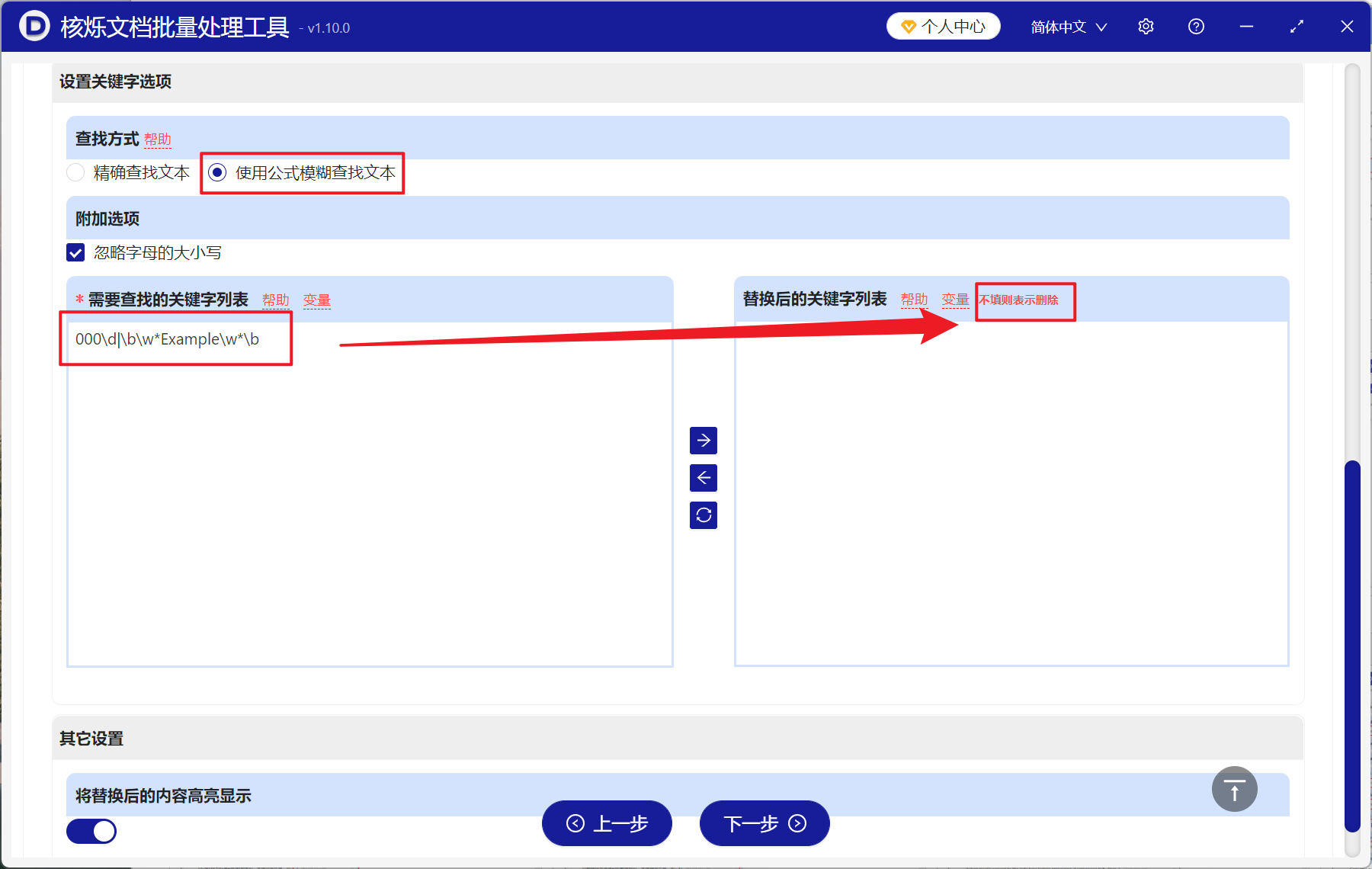Click the 下一步 button

pos(764,824)
